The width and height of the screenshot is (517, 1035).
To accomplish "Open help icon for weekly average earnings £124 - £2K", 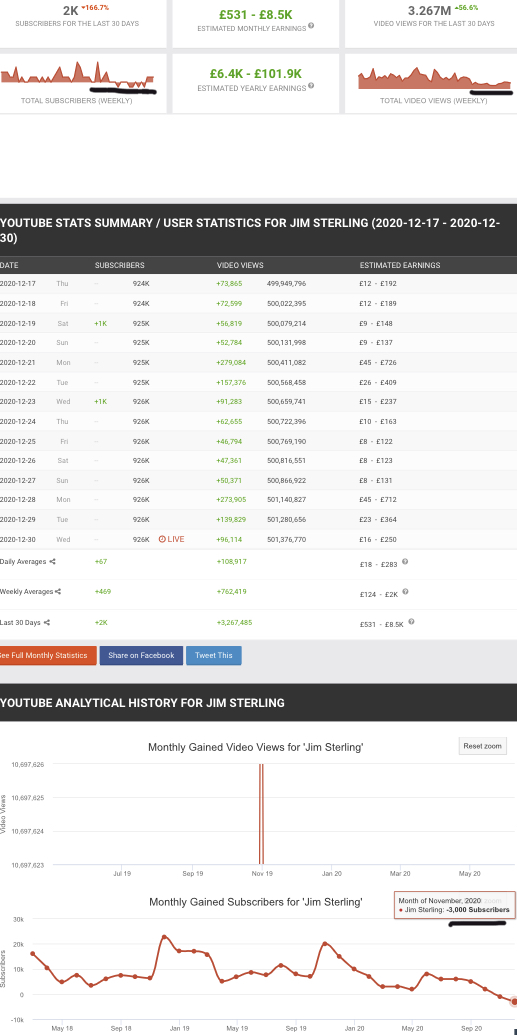I will (x=405, y=591).
